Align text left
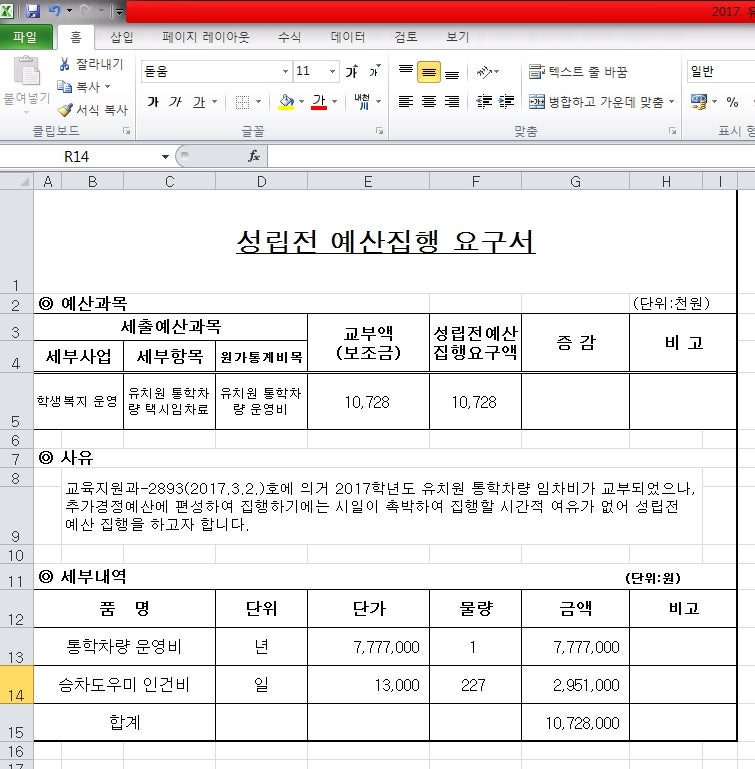The height and width of the screenshot is (769, 755). [x=406, y=102]
